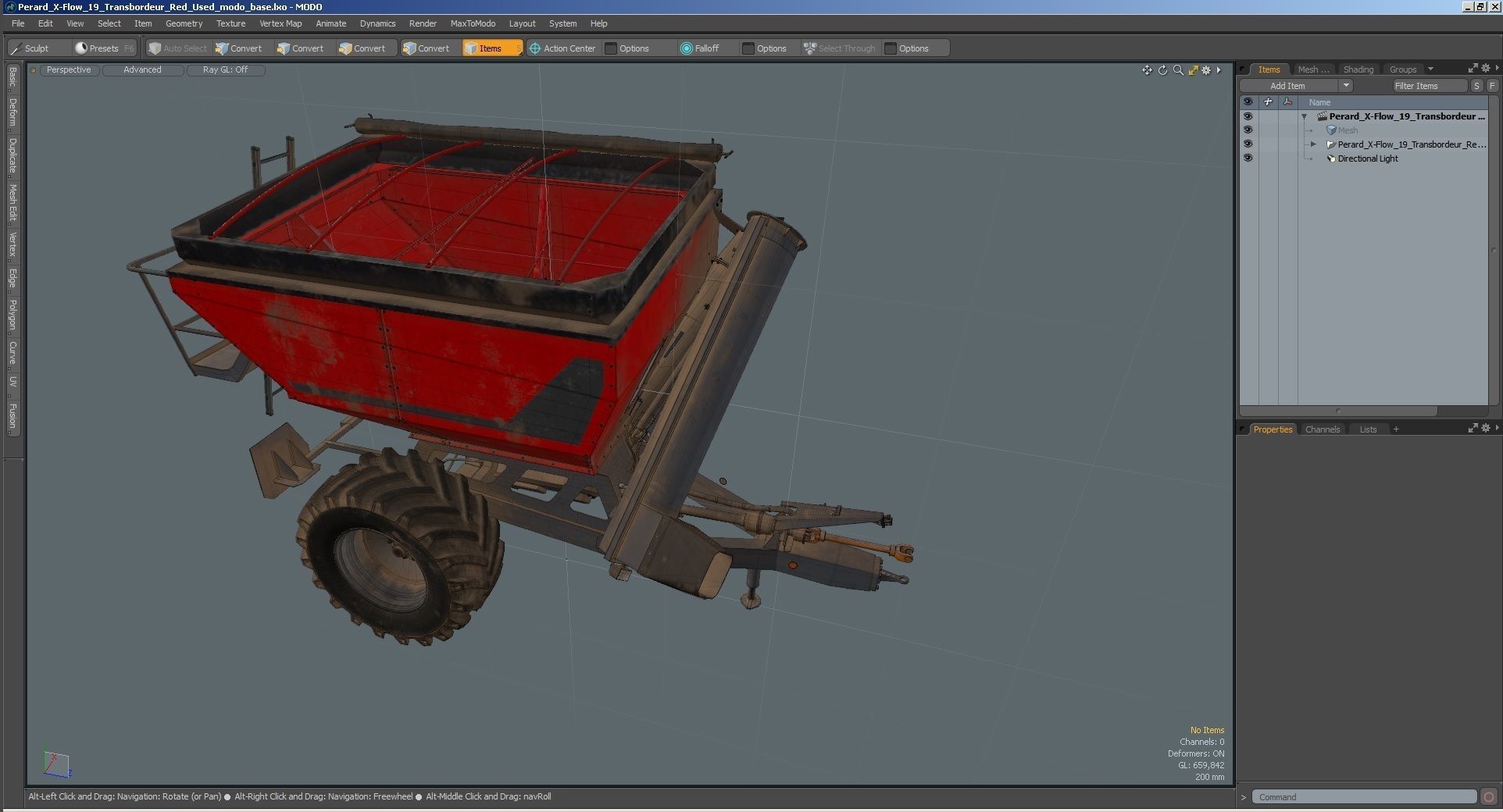This screenshot has height=812, width=1503.
Task: Click the lock column header icon
Action: (1268, 102)
